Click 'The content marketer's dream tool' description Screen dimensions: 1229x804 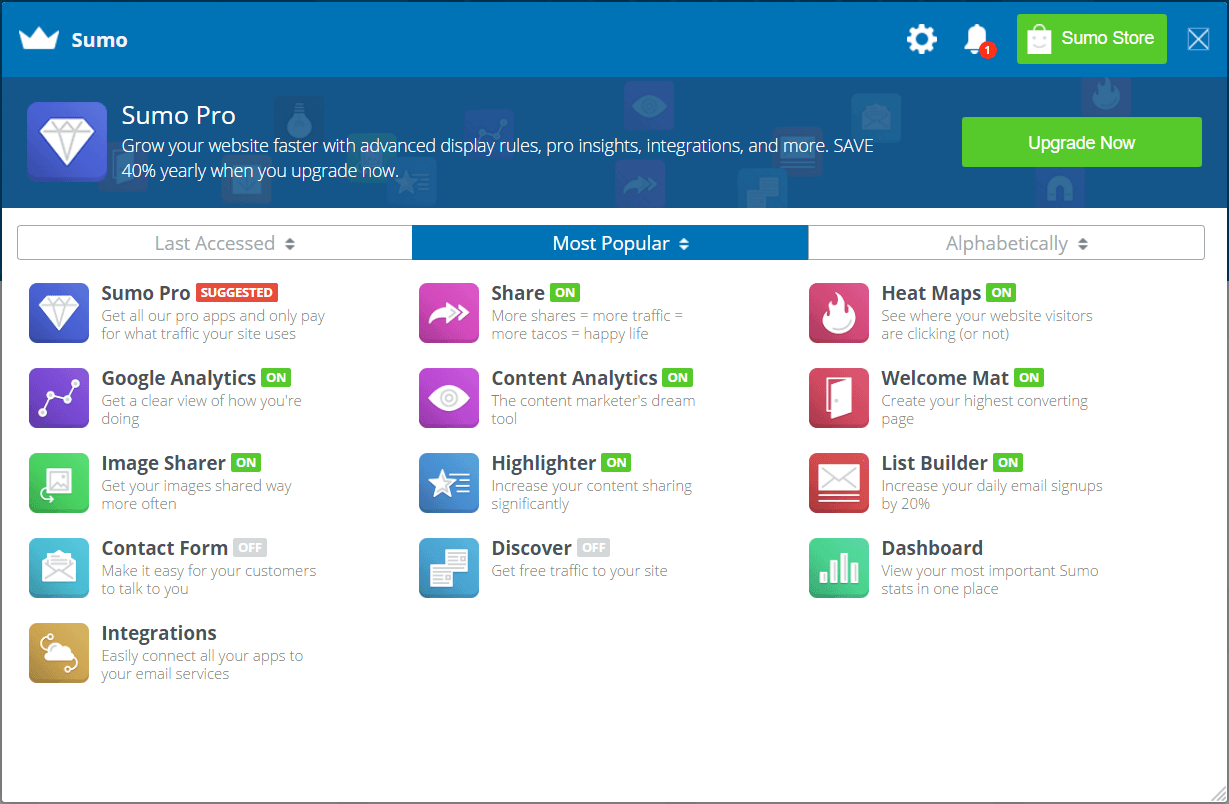593,410
